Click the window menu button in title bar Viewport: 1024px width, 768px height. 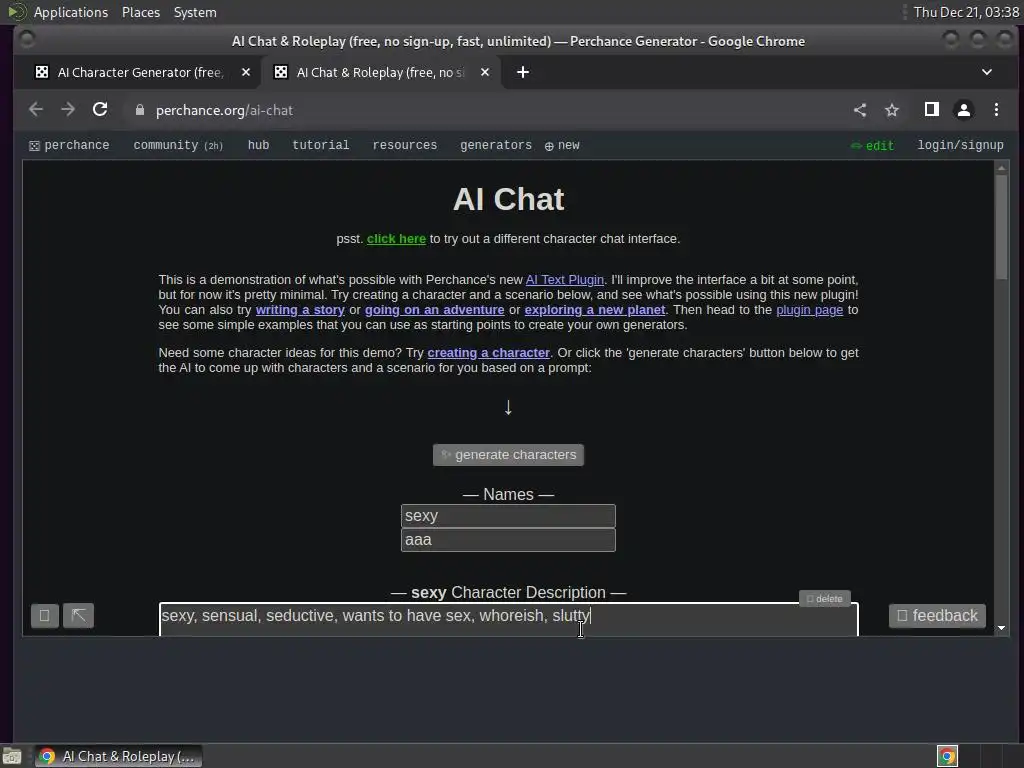click(27, 40)
